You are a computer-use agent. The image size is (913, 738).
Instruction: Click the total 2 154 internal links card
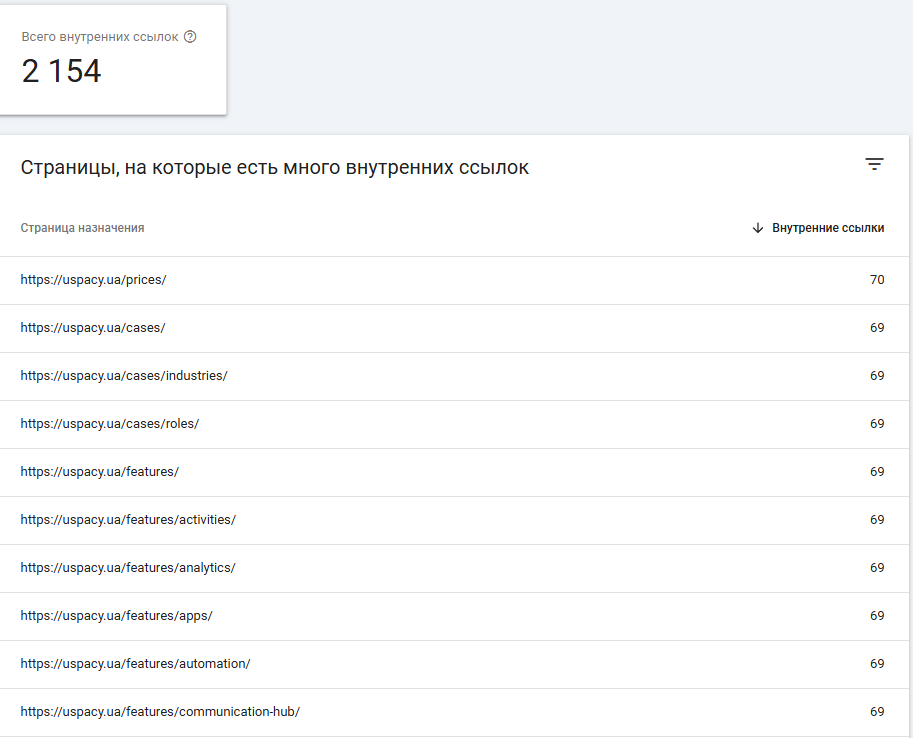113,59
